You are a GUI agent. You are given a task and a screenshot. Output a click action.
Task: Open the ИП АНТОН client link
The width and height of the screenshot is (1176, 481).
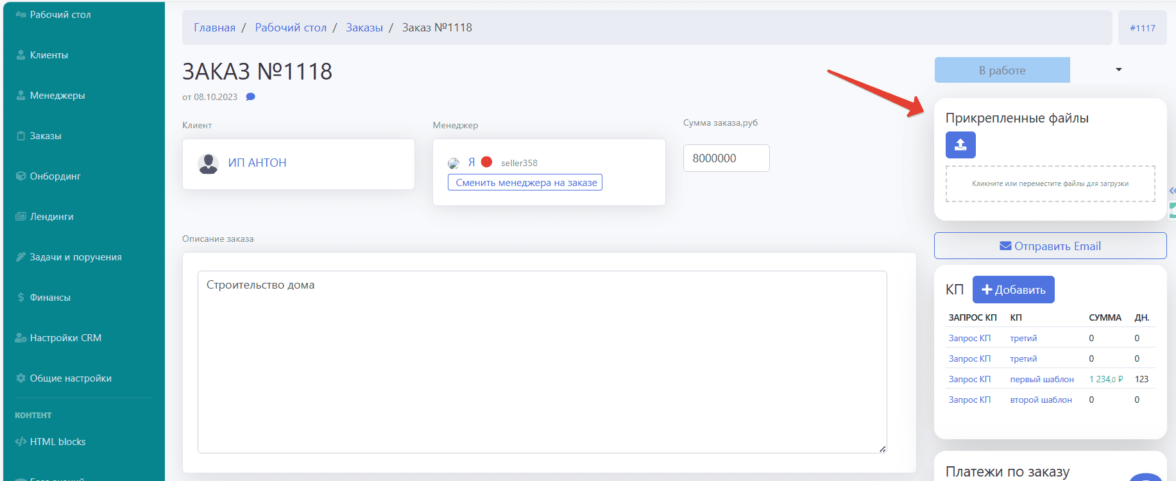pyautogui.click(x=257, y=163)
